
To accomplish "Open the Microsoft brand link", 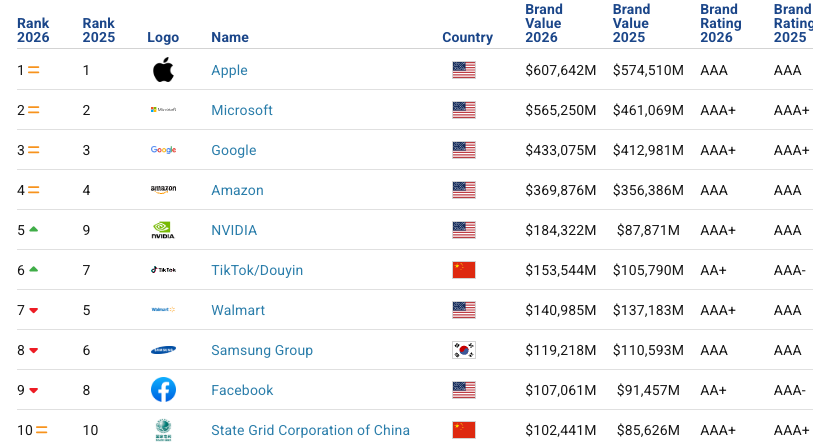I will 241,110.
